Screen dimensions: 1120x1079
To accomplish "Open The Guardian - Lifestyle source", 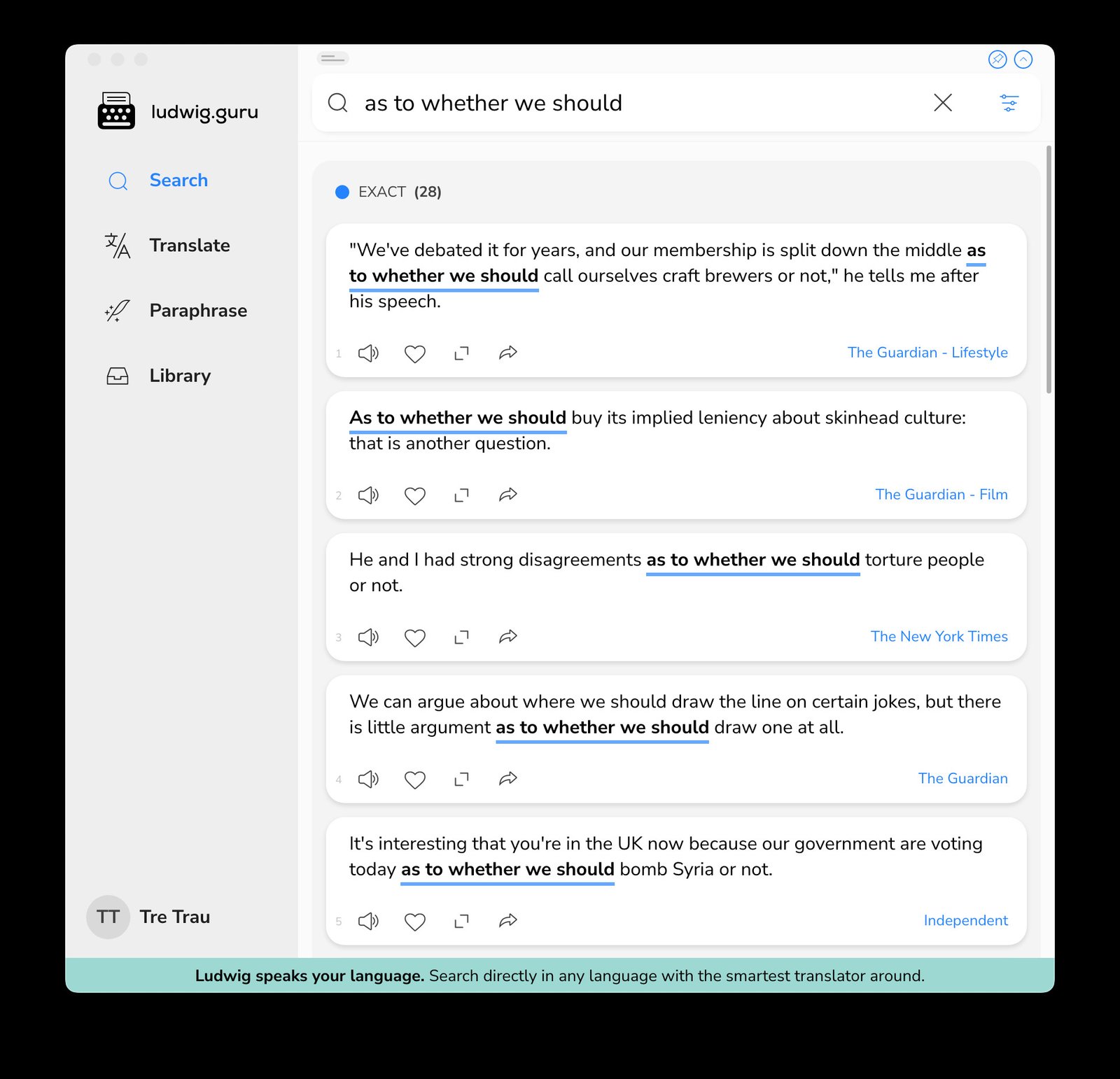I will (927, 353).
